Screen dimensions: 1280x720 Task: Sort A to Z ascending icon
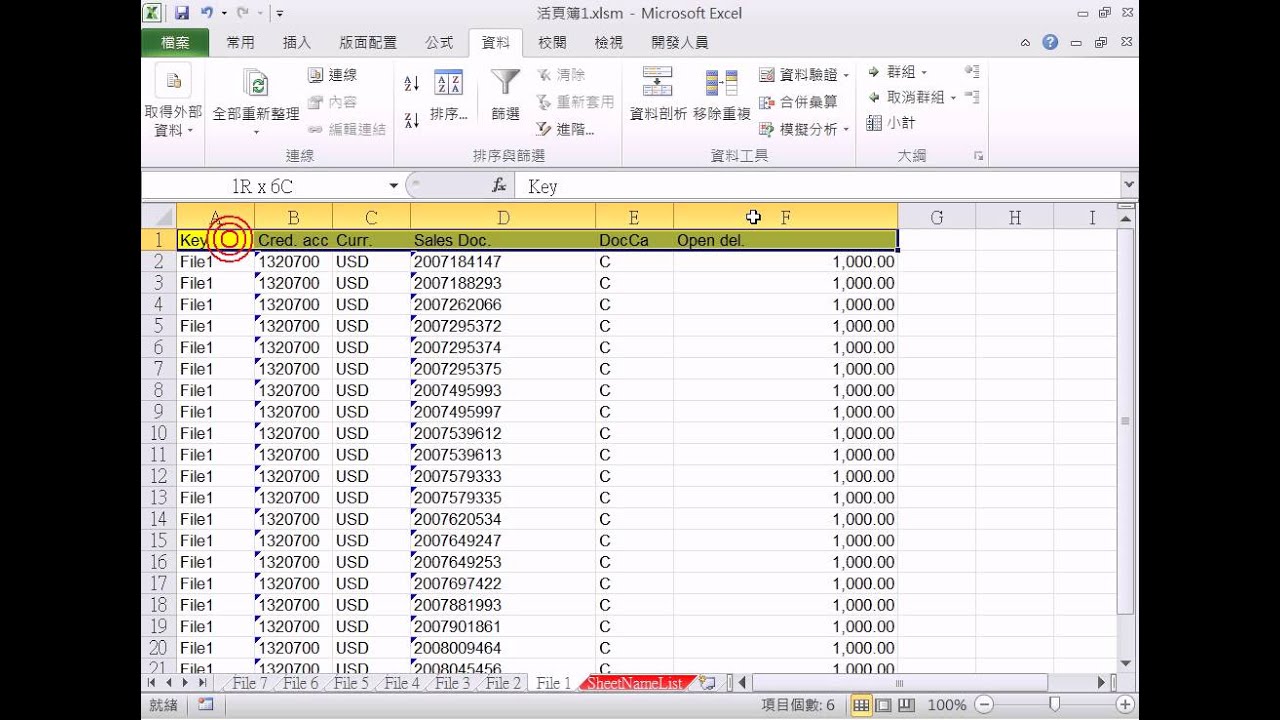click(x=411, y=84)
